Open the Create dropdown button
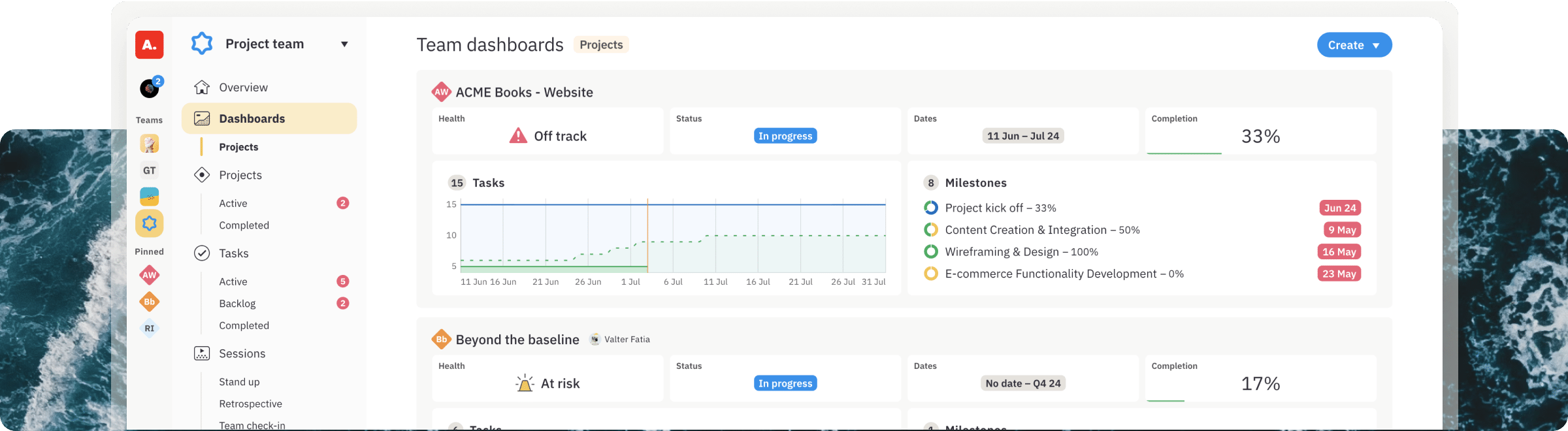Screen dimensions: 1568x431 (x=1354, y=45)
